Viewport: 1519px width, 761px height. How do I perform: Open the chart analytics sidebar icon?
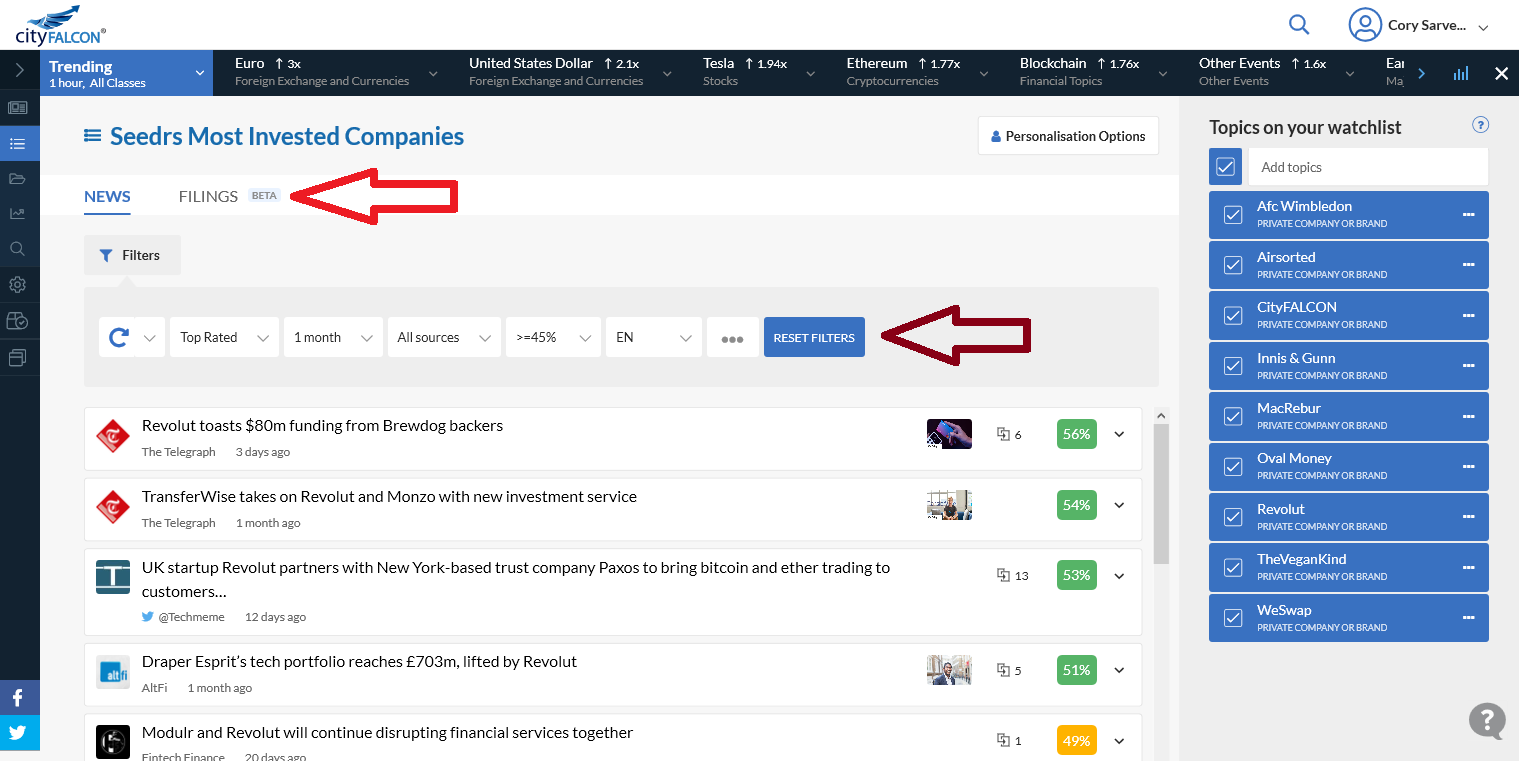point(18,214)
